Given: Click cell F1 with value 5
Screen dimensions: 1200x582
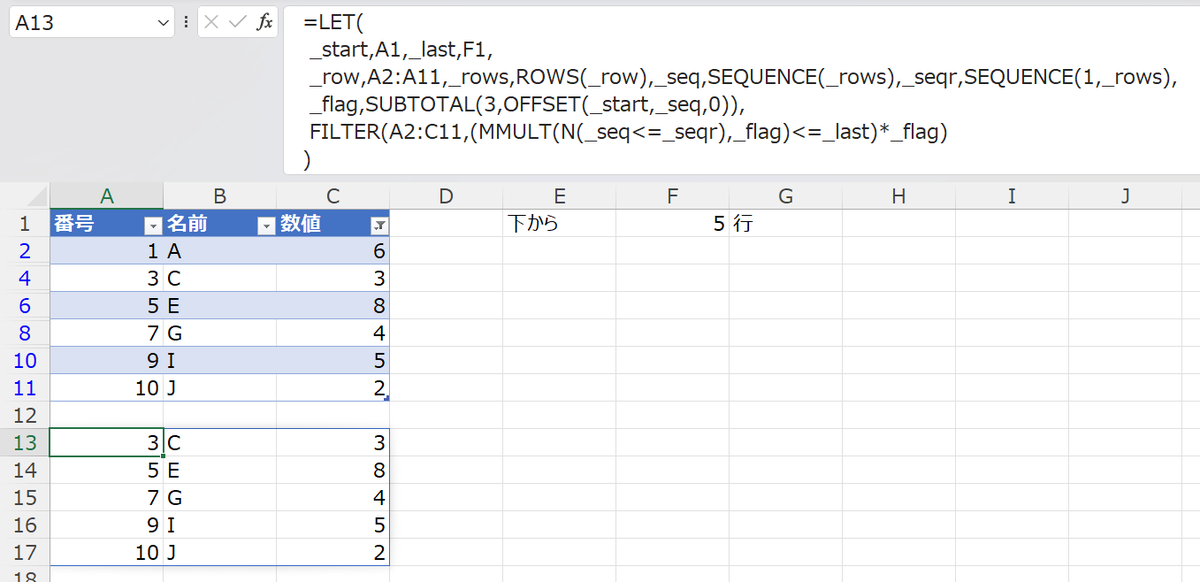Looking at the screenshot, I should coord(672,224).
